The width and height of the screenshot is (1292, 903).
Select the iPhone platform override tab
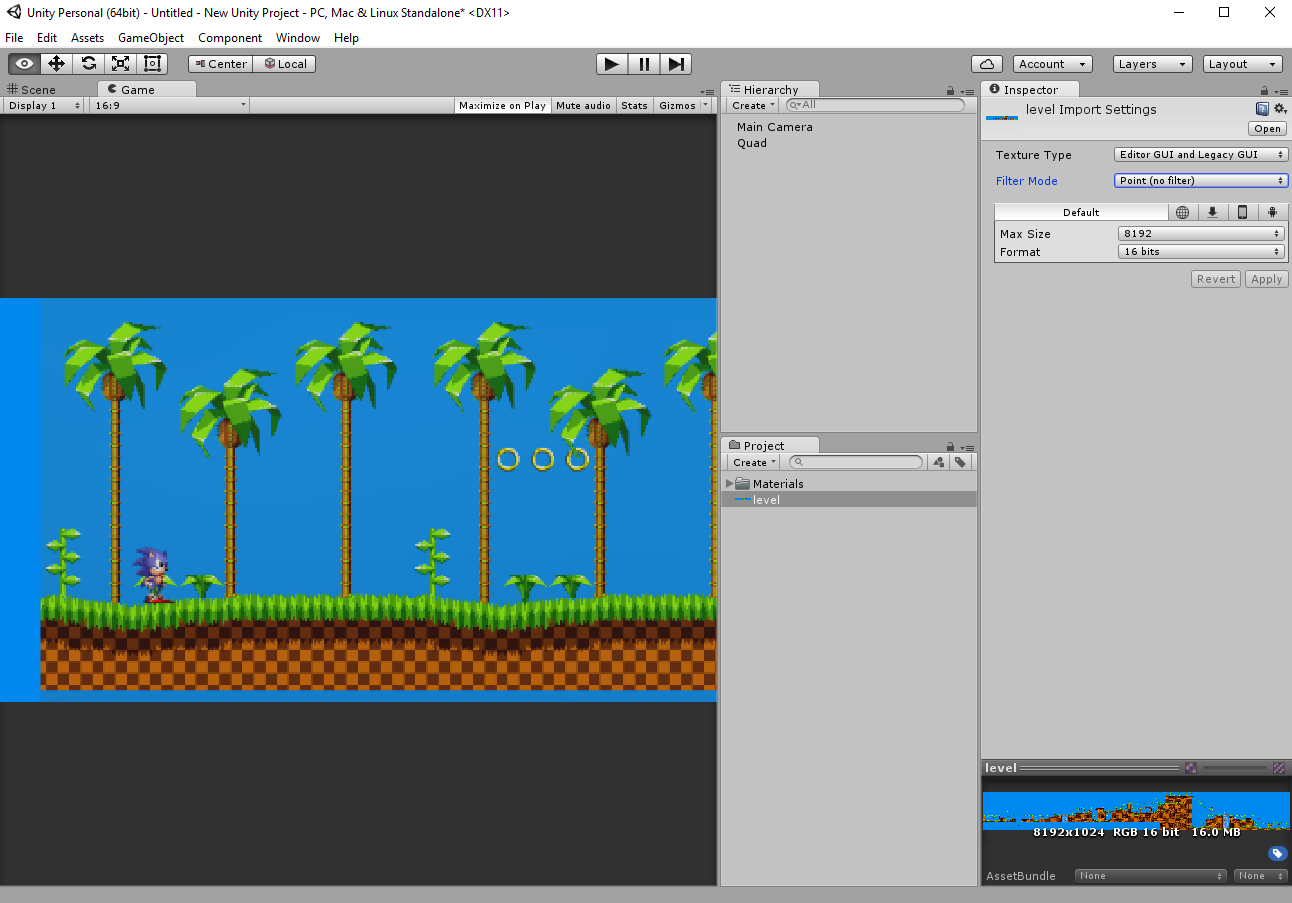tap(1243, 212)
